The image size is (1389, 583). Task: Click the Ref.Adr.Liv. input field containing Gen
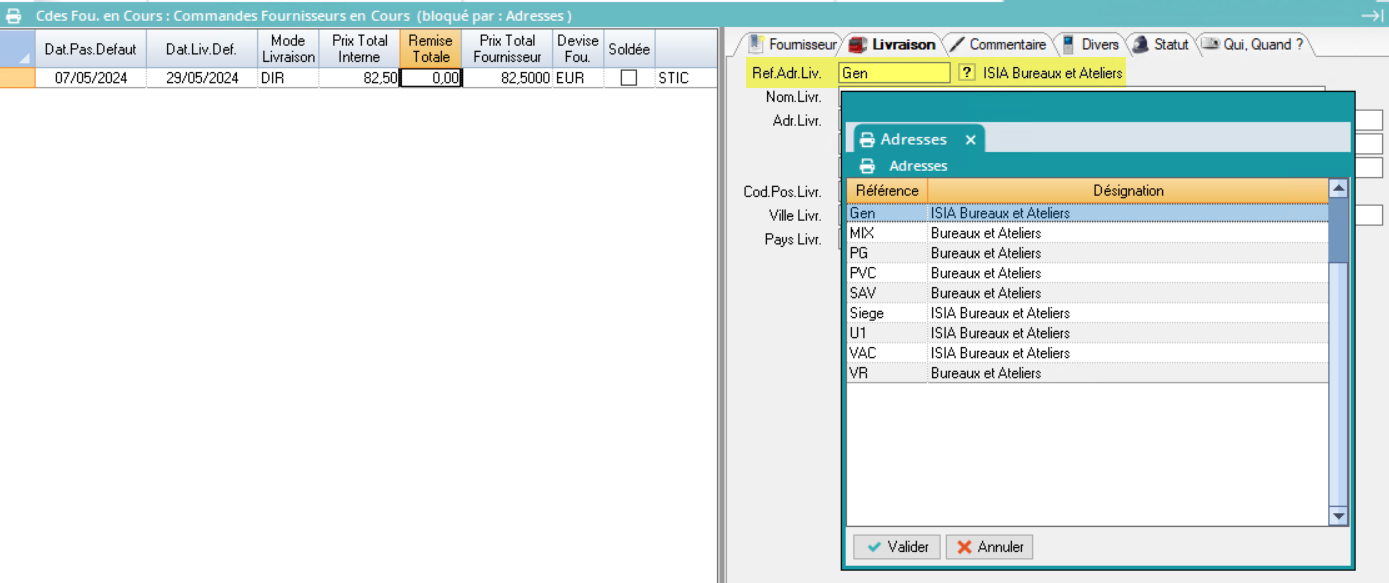pyautogui.click(x=894, y=73)
